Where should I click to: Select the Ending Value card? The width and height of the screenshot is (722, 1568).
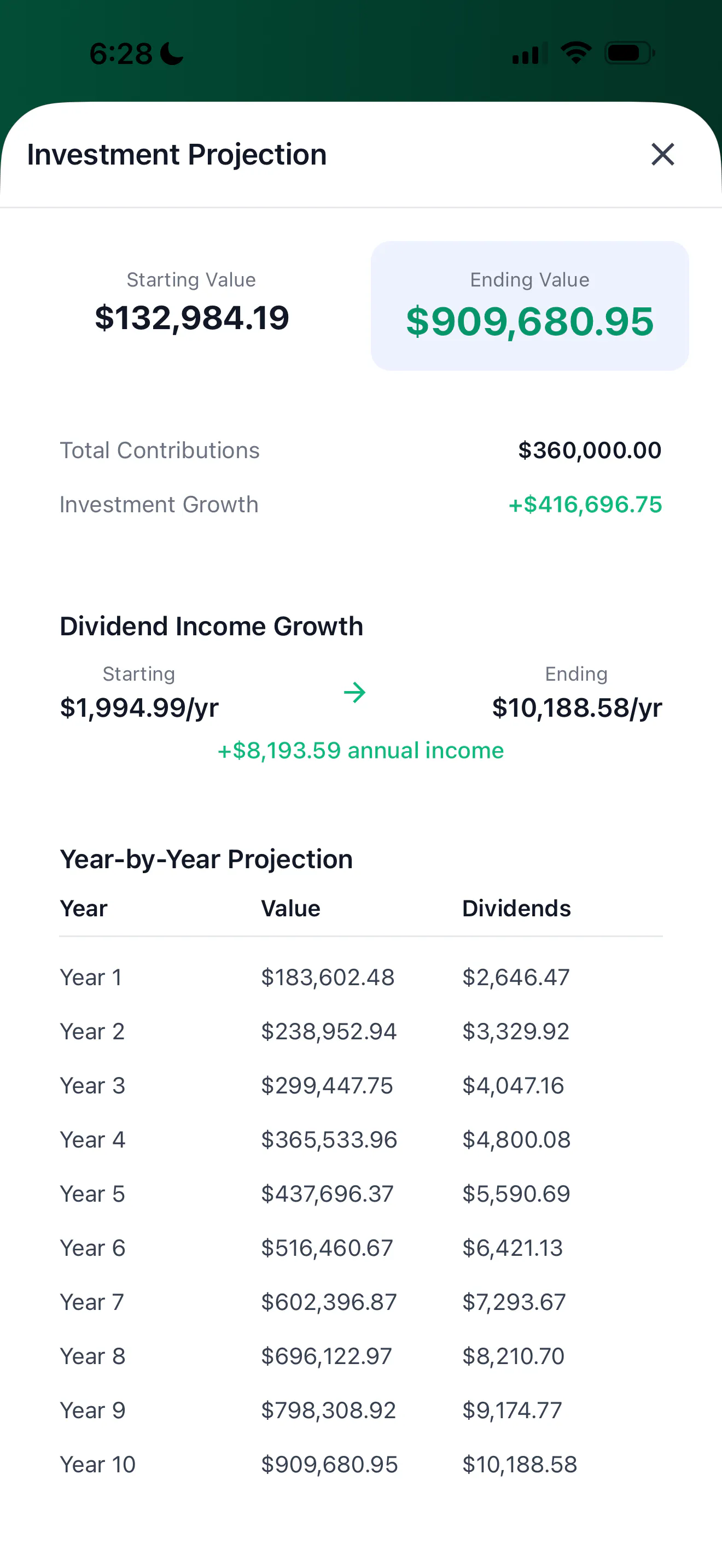[529, 306]
